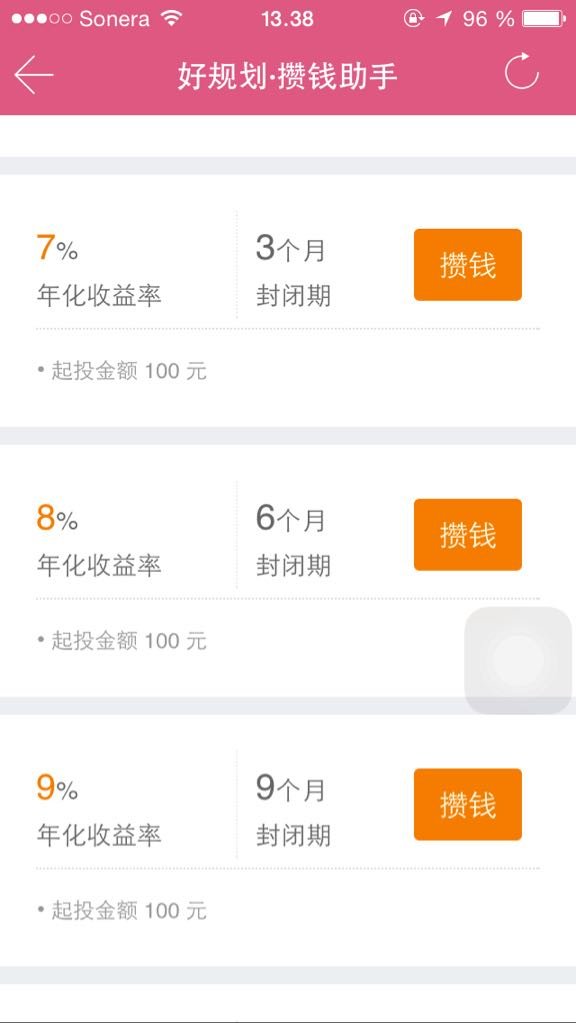
Task: Tap the 好规划·攒钱助手 page title
Action: (x=288, y=76)
